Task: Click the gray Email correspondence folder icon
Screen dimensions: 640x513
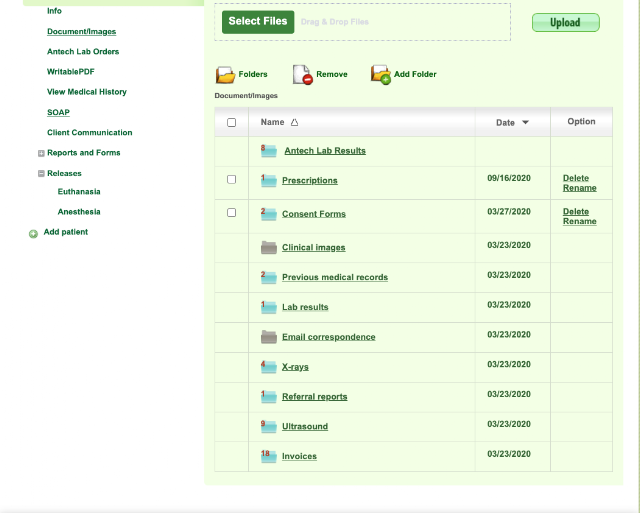Action: click(x=269, y=337)
